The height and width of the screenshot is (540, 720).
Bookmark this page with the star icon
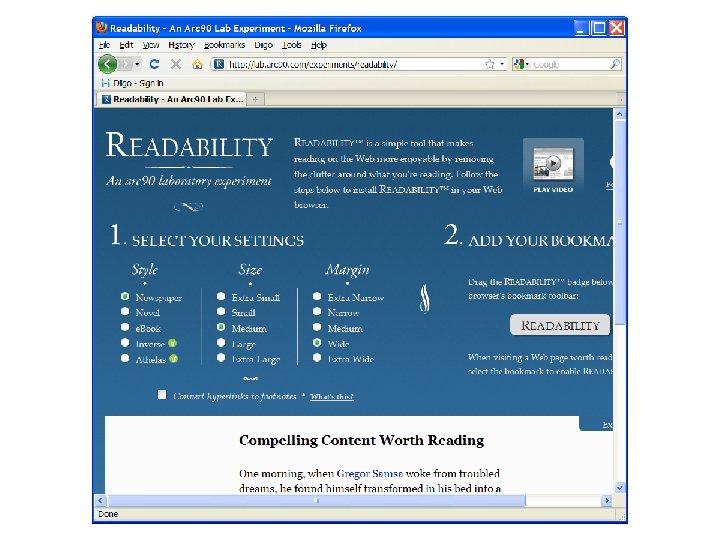point(490,64)
